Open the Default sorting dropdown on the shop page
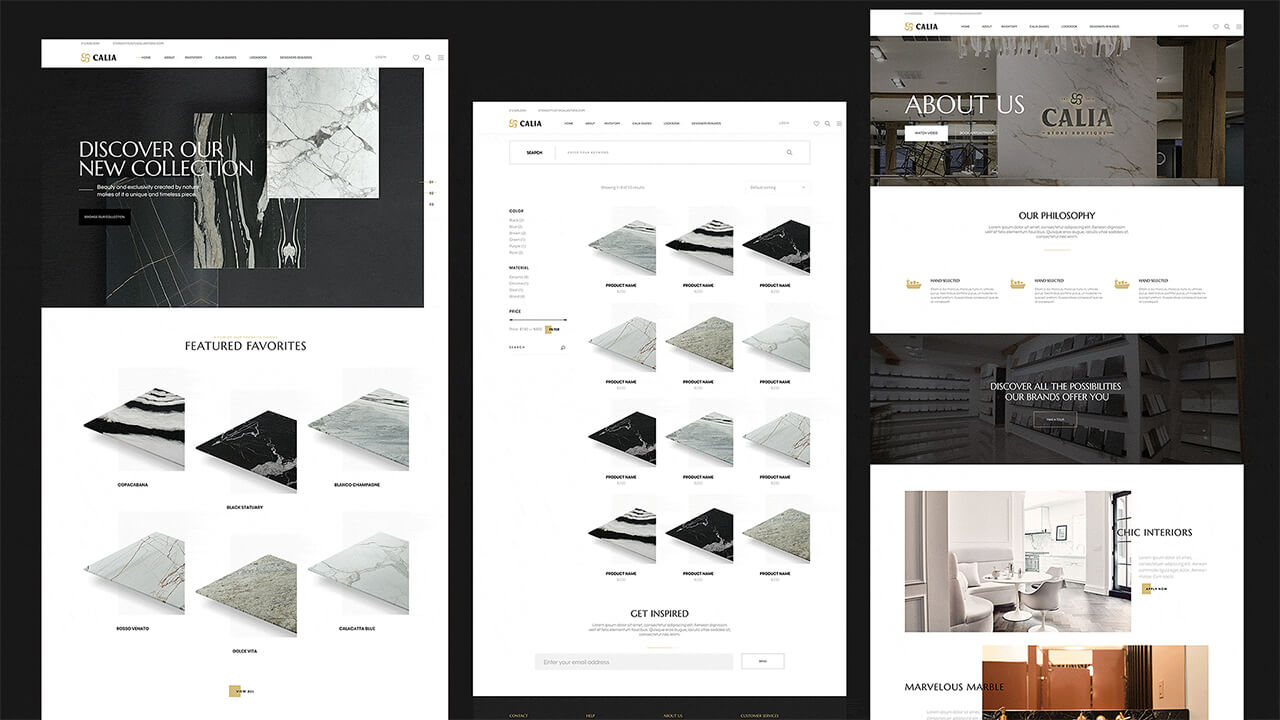The height and width of the screenshot is (720, 1280). [777, 187]
